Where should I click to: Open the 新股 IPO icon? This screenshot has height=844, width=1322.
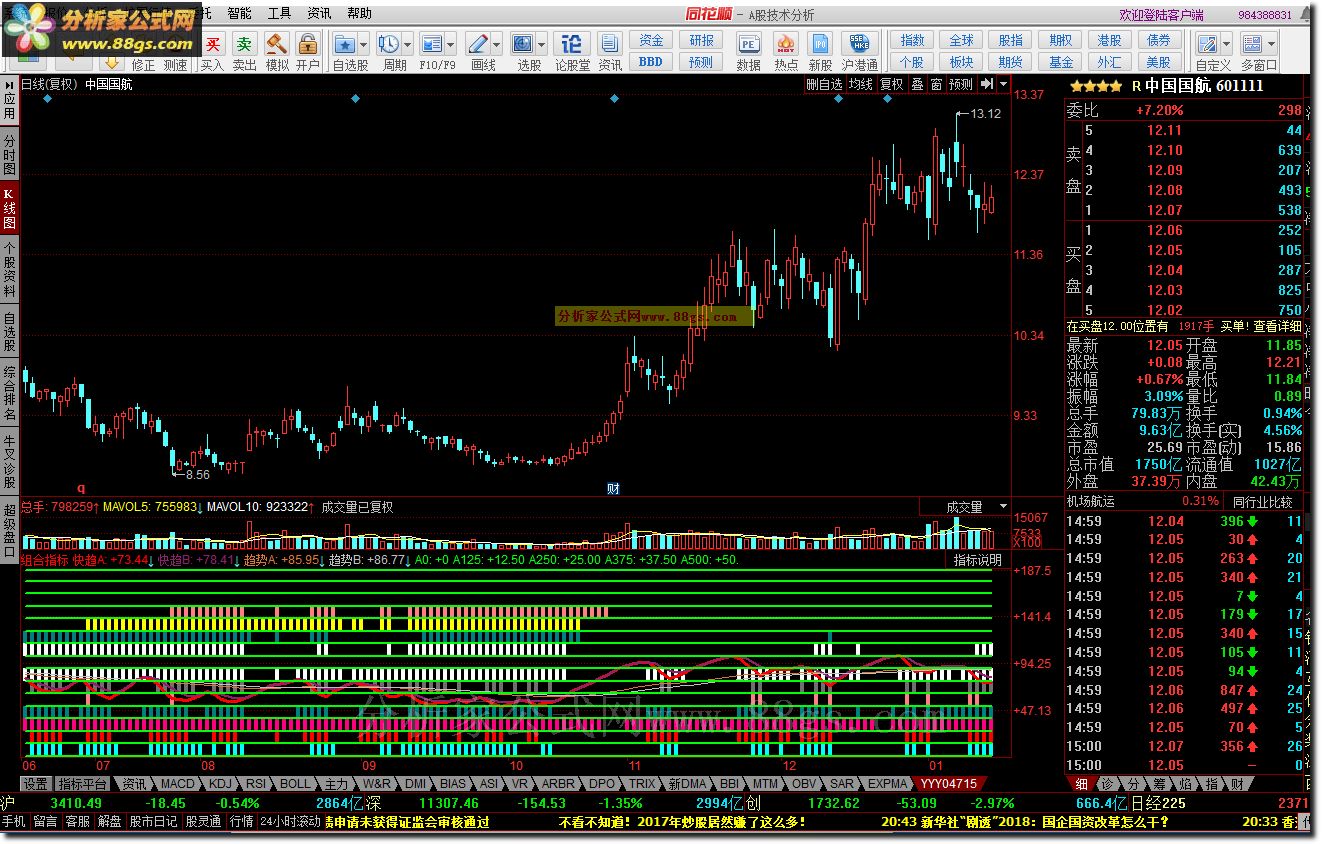[x=820, y=44]
